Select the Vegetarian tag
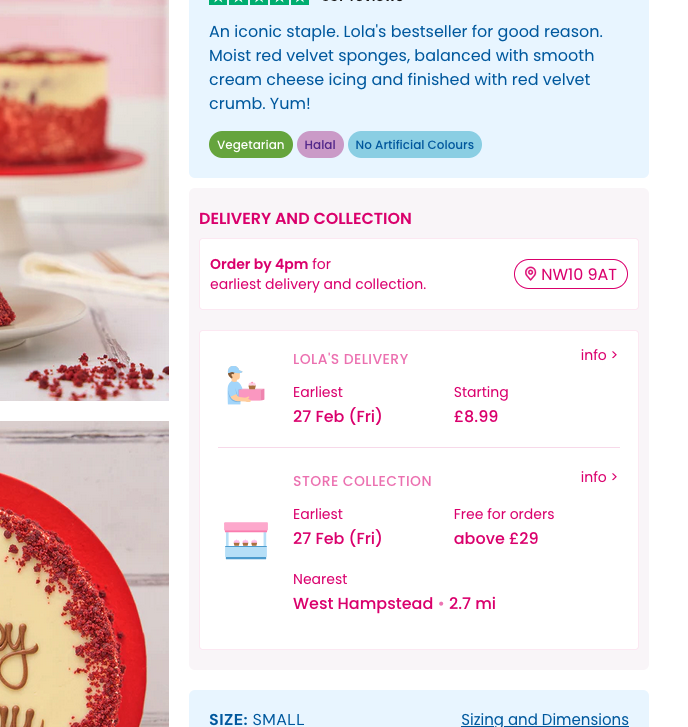This screenshot has width=688, height=727. tap(251, 145)
